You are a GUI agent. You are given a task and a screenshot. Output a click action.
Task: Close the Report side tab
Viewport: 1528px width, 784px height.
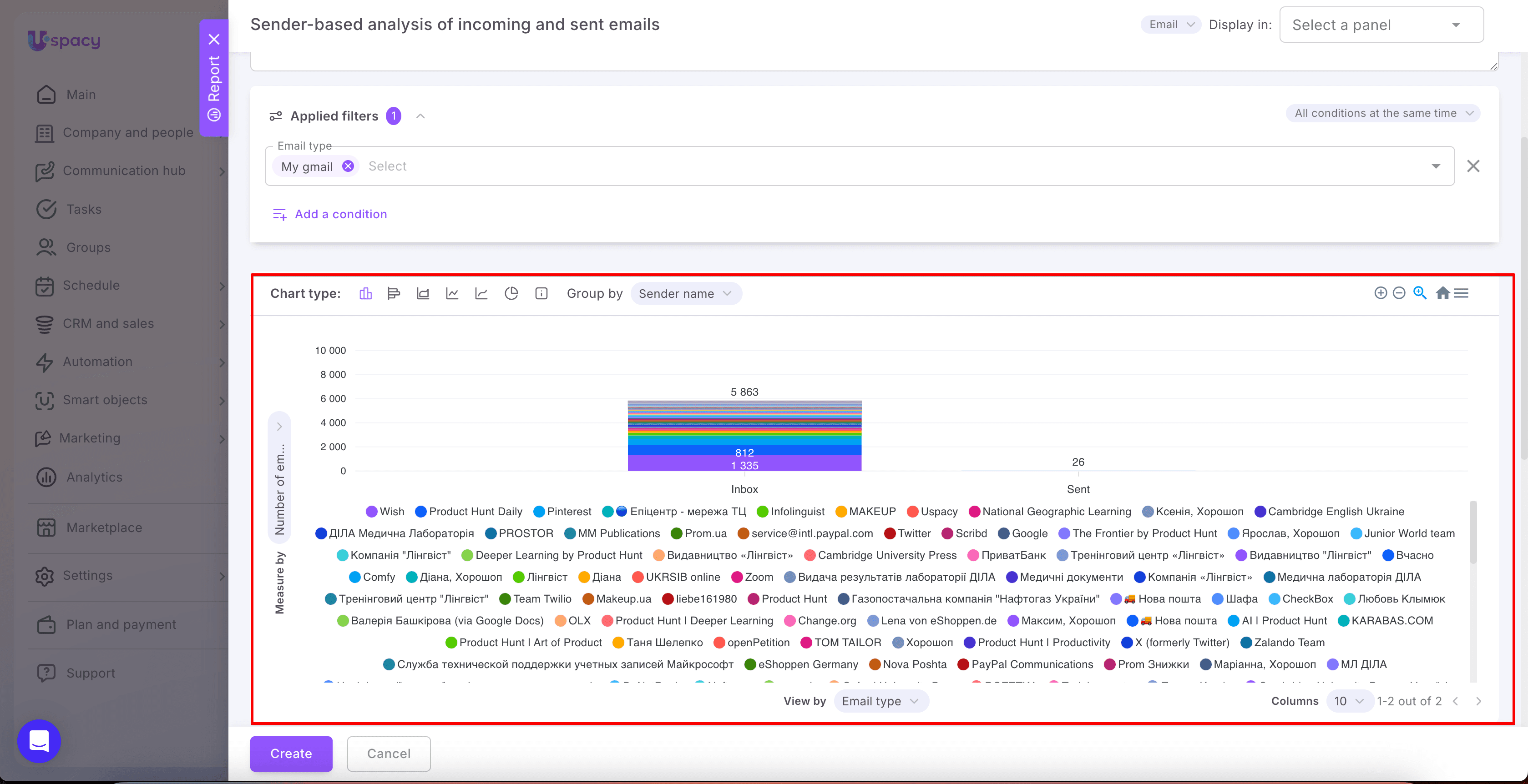coord(214,39)
